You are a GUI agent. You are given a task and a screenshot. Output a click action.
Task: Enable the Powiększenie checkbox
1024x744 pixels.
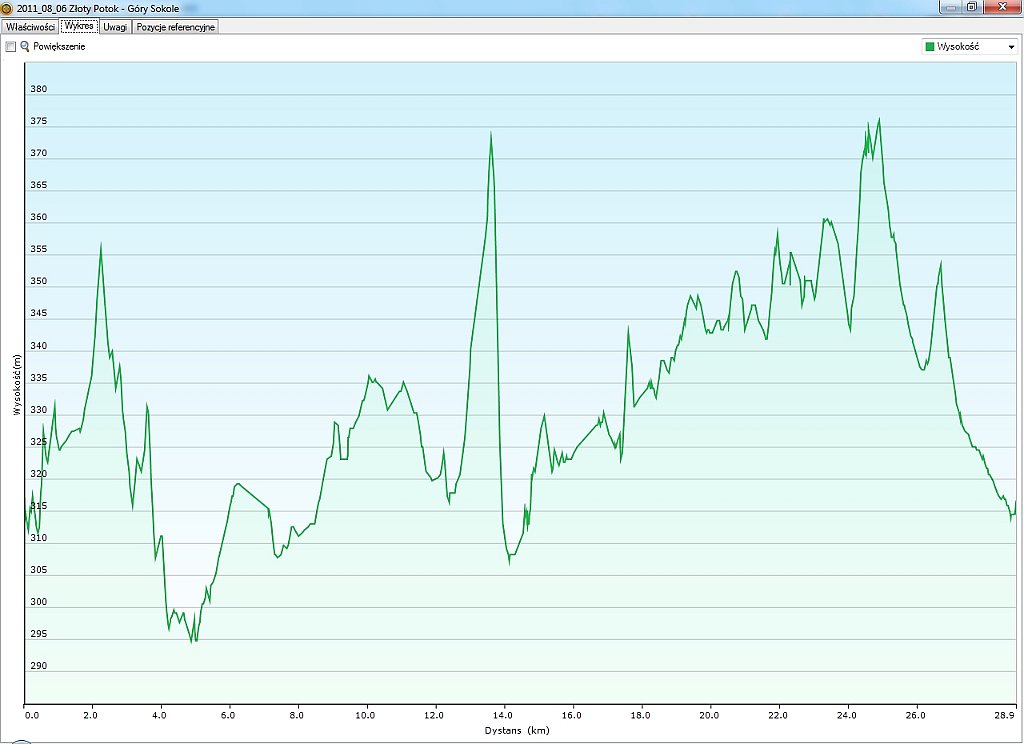(x=11, y=47)
